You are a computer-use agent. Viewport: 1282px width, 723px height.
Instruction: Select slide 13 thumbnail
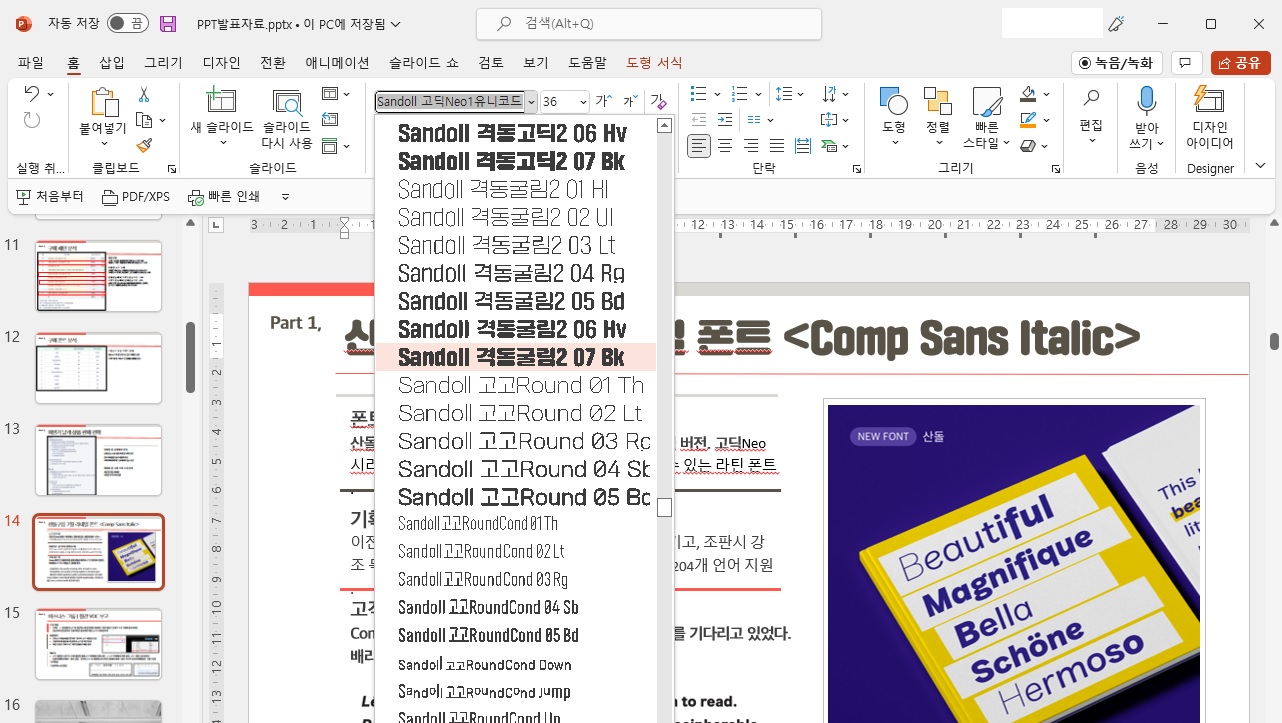tap(98, 460)
